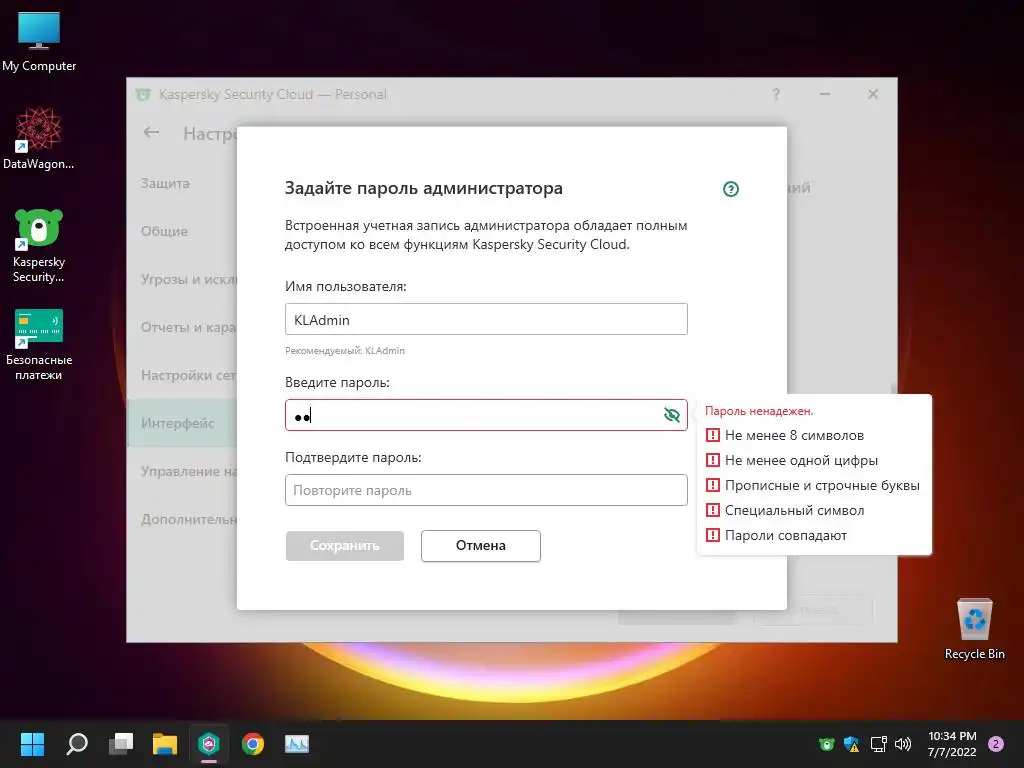Click the Kaspersky bear tray icon
This screenshot has width=1024, height=768.
(x=827, y=744)
